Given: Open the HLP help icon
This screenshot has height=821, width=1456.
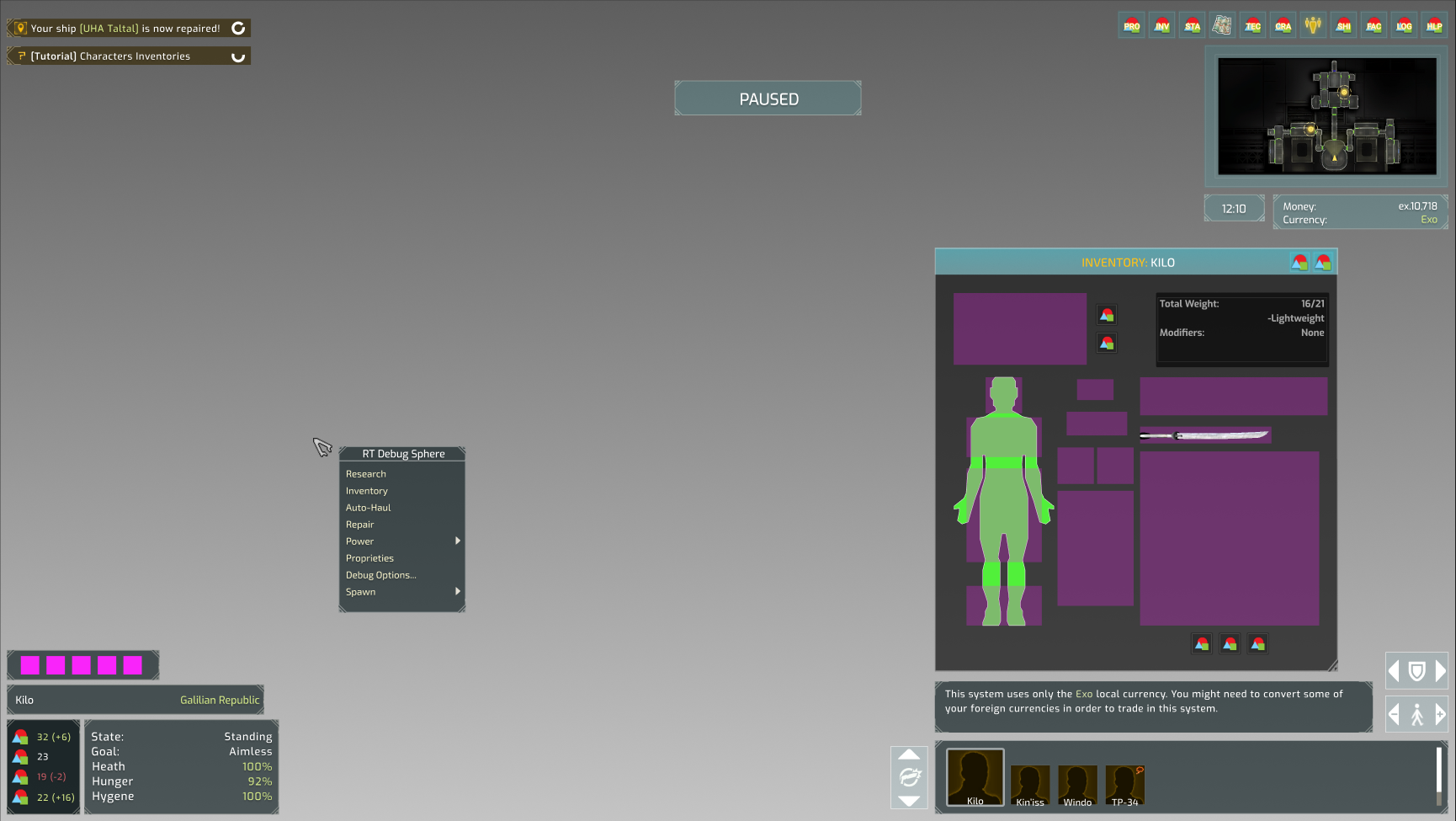Looking at the screenshot, I should pyautogui.click(x=1434, y=25).
